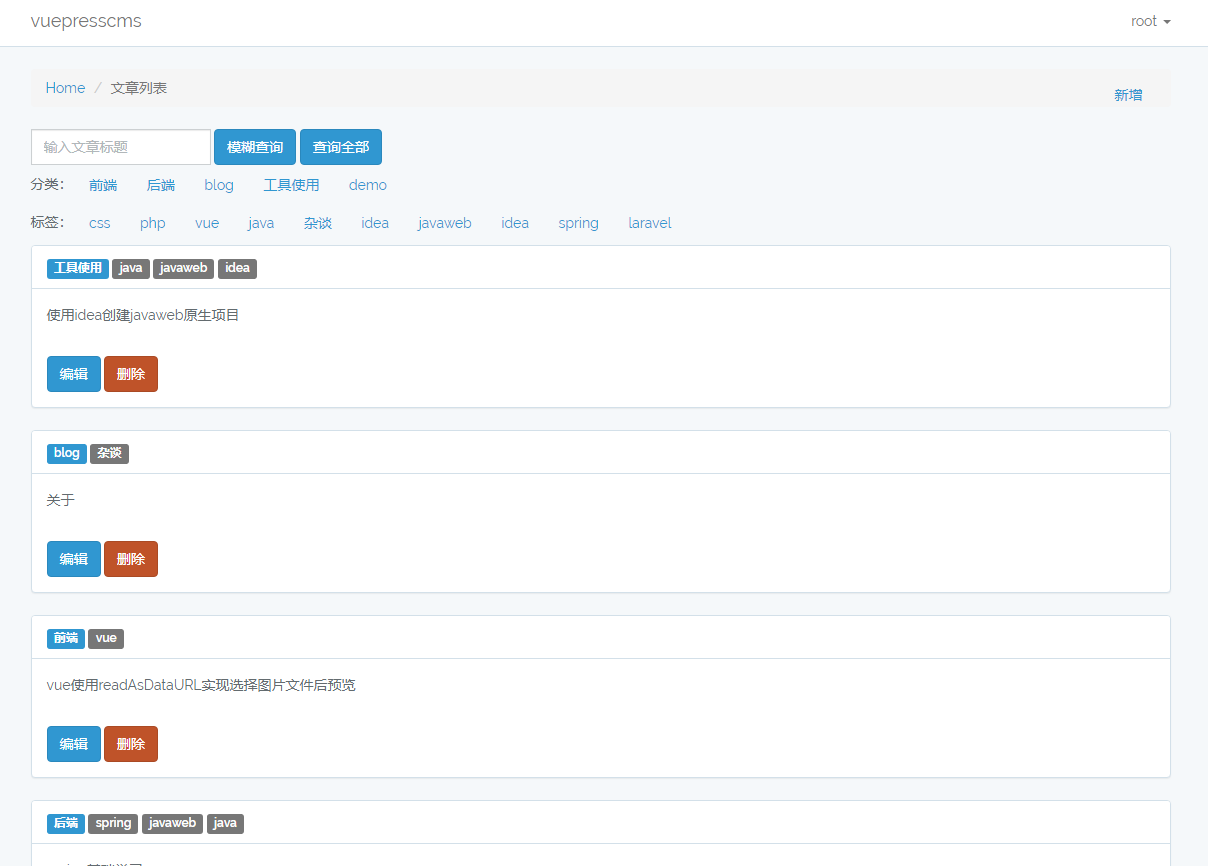Show all articles with 查询全部
The width and height of the screenshot is (1208, 866).
(x=341, y=147)
